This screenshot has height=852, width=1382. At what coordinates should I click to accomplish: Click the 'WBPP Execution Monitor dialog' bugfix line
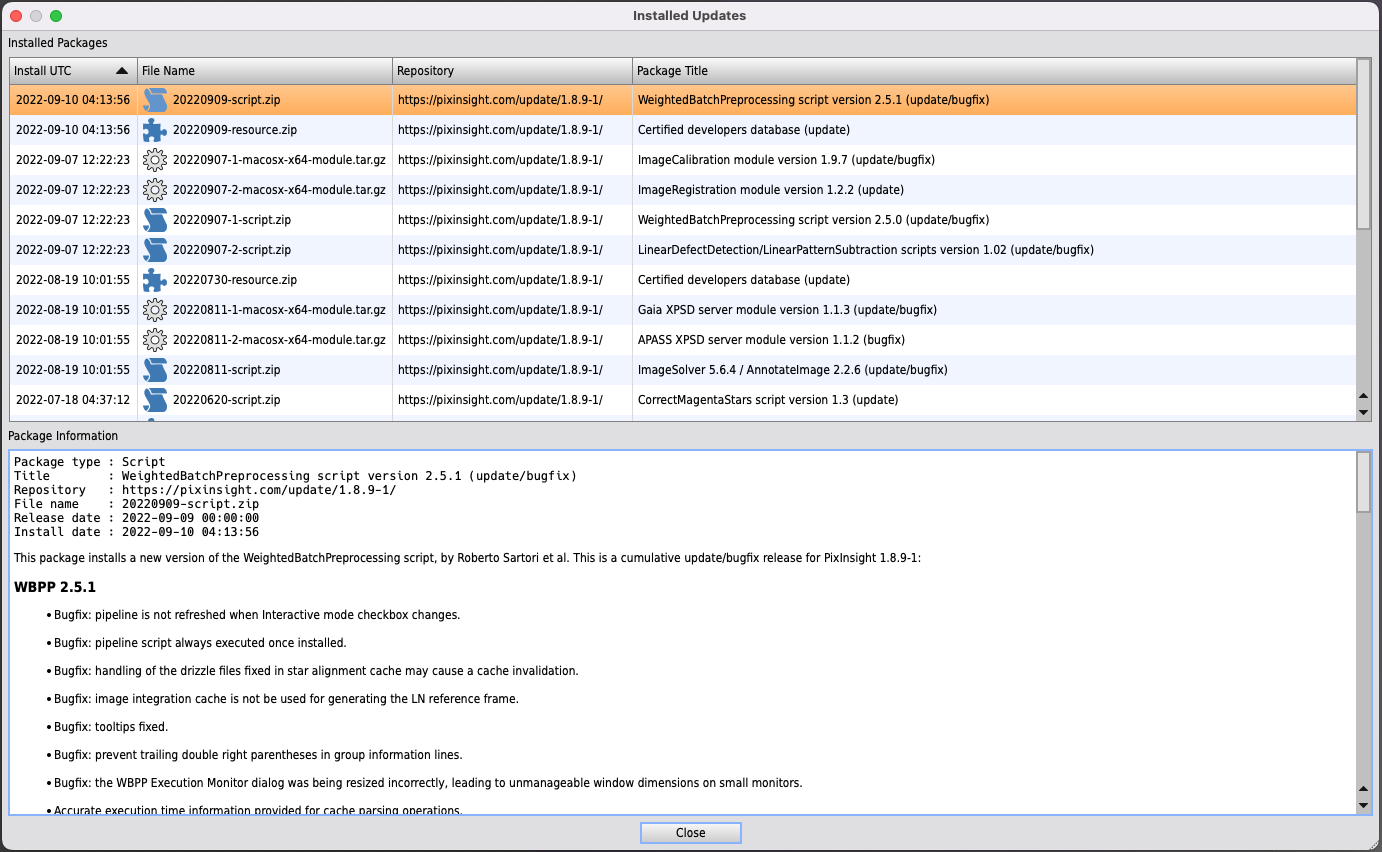click(x=428, y=783)
